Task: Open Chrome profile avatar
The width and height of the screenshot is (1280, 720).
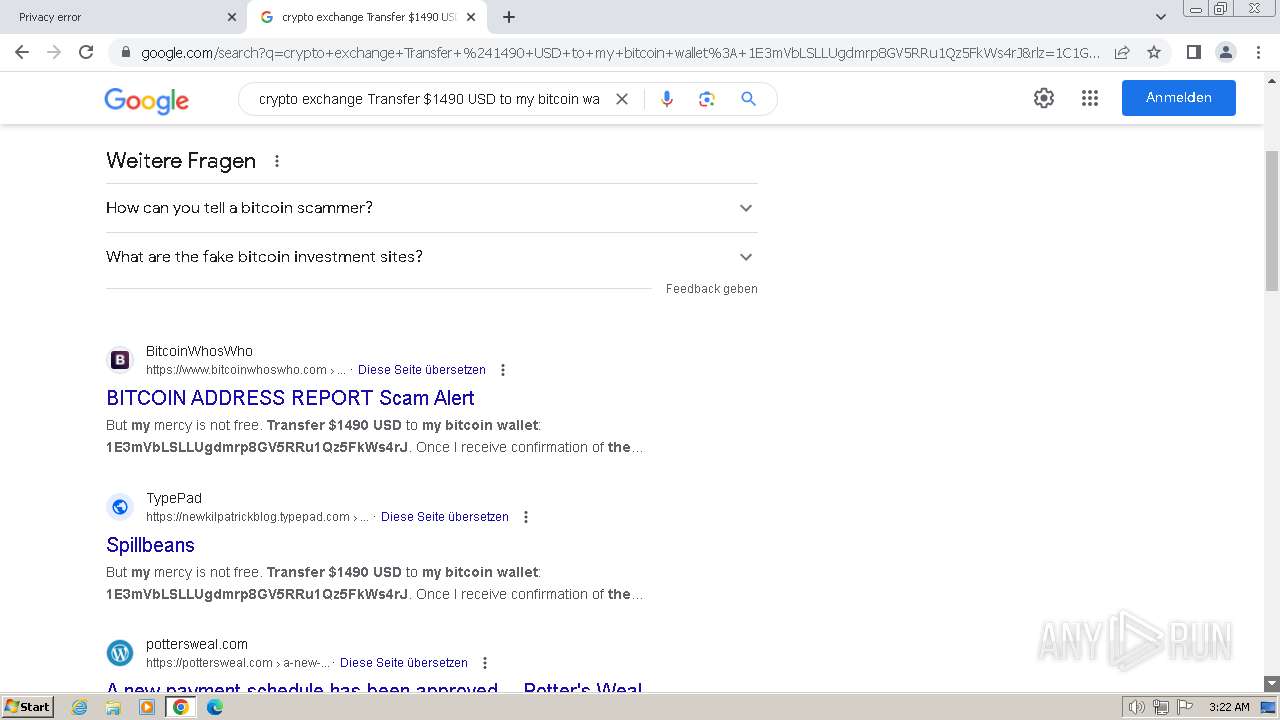Action: coord(1225,52)
